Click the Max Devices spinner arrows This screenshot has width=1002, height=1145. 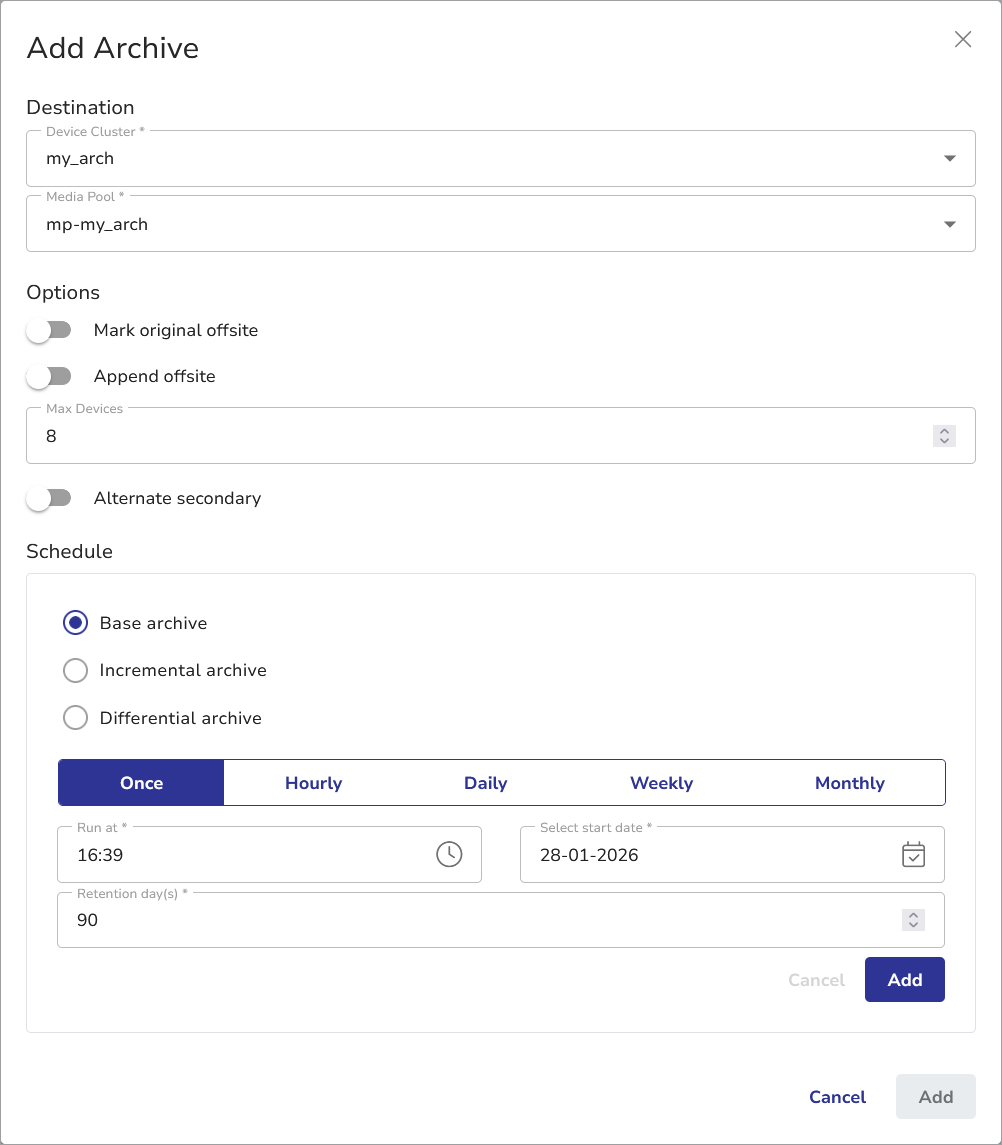coord(943,436)
